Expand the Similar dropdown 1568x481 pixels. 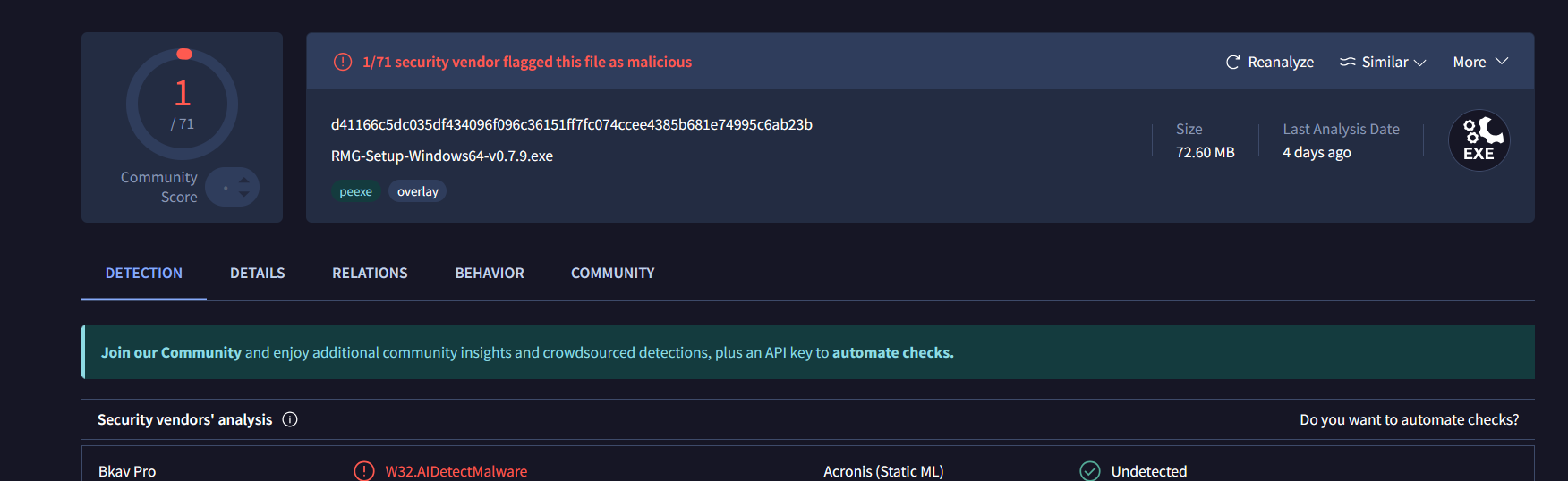point(1383,62)
